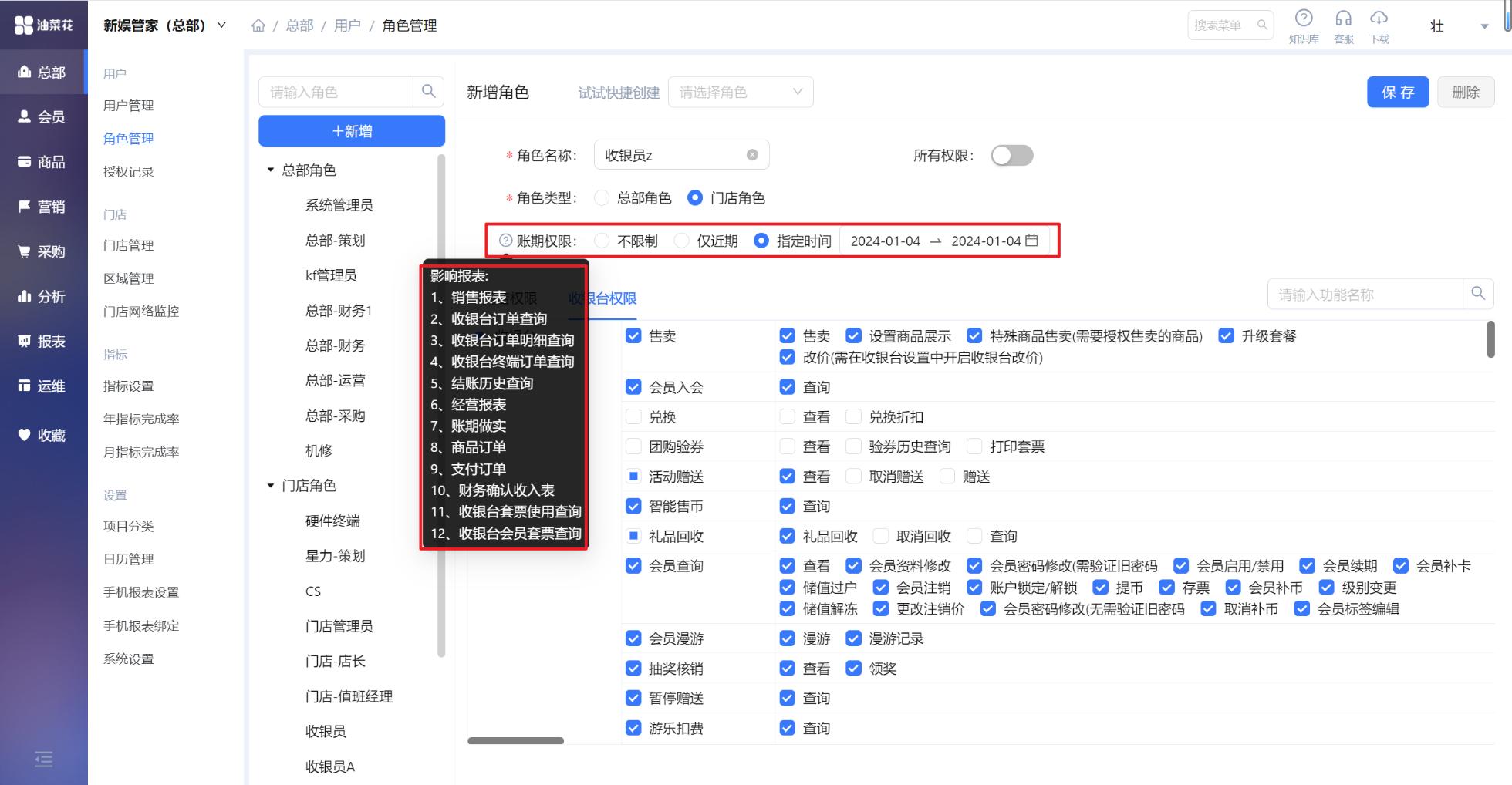Uncheck the 漫游记录 checkbox

tap(853, 638)
